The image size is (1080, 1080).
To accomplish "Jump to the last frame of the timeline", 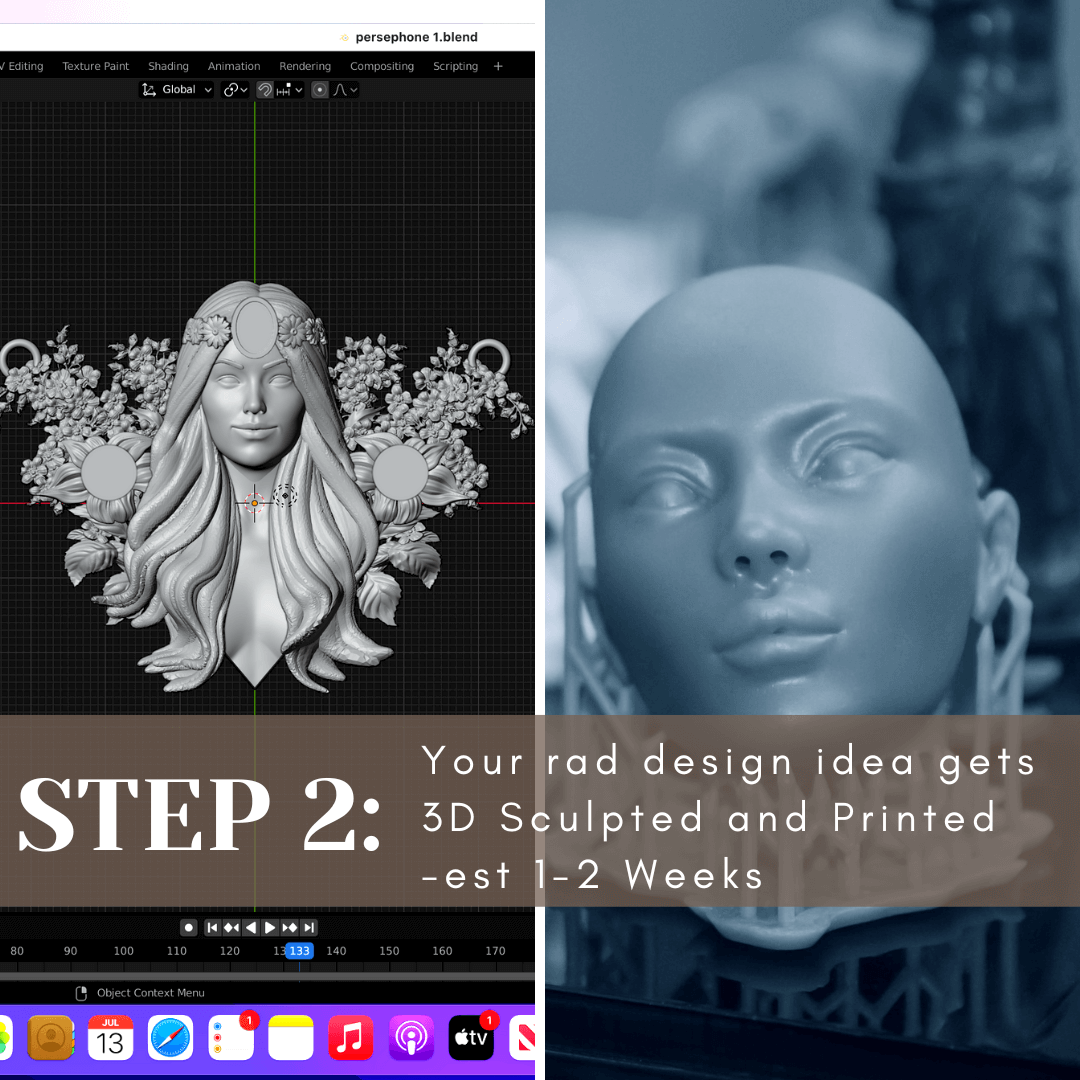I will 309,927.
